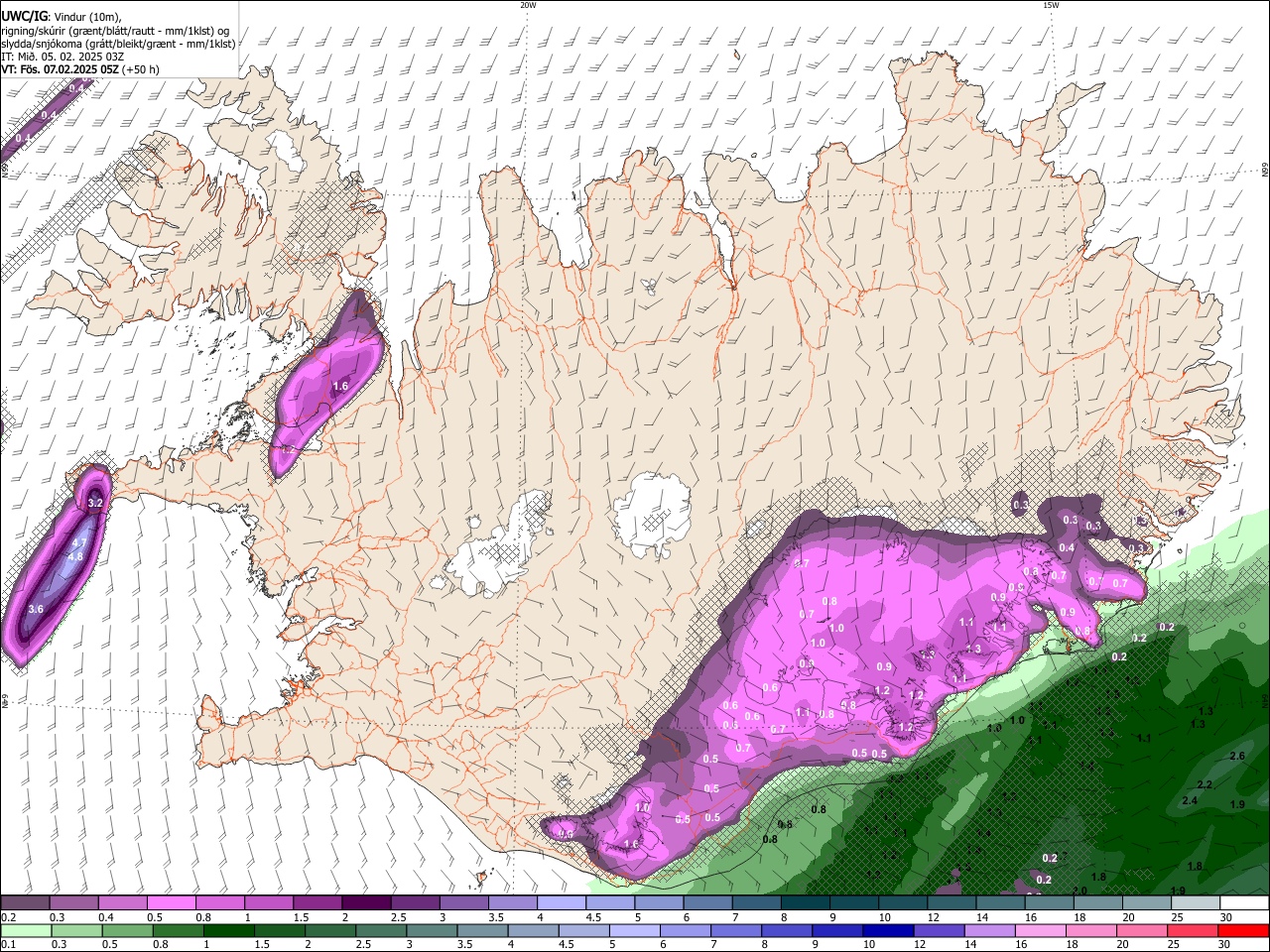
Task: Click the valid time 'VT: Fös. 07.02.2025 05Z (+50 h)'
Action: click(81, 69)
